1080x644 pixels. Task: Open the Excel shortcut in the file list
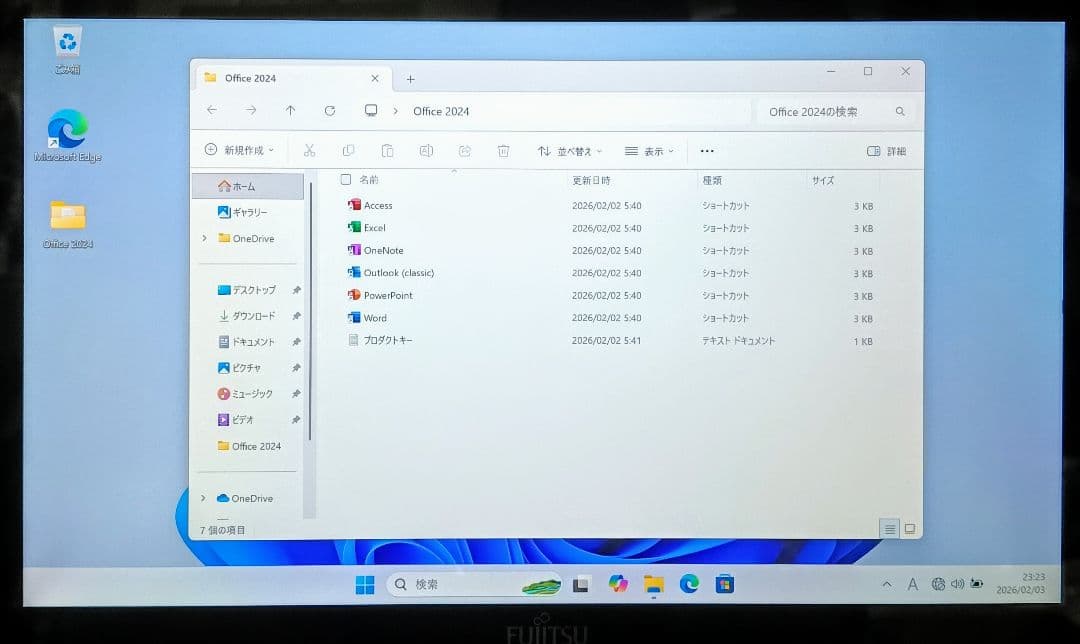(x=373, y=228)
